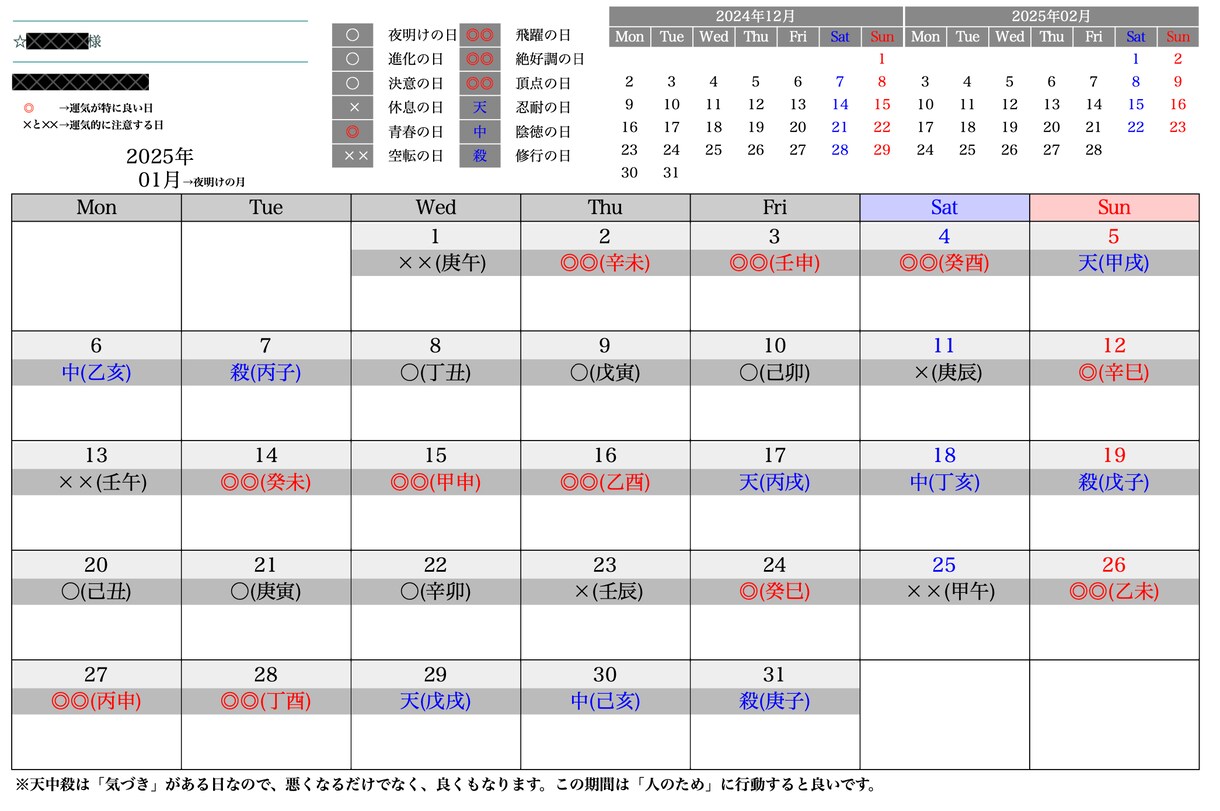This screenshot has width=1220, height=811.
Task: Click the Mon header of main calendar
Action: click(96, 208)
